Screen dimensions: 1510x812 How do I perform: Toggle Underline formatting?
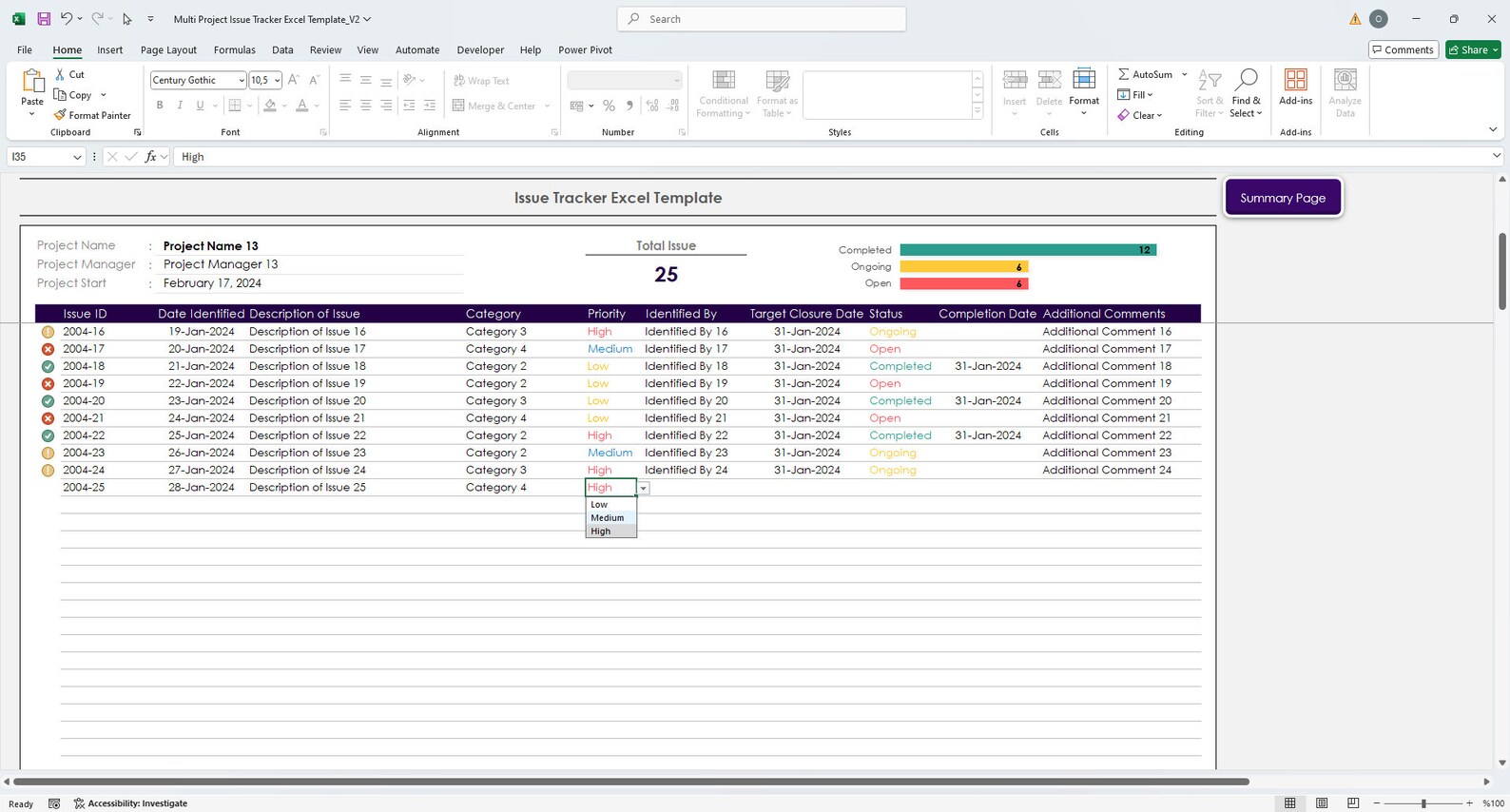tap(200, 106)
